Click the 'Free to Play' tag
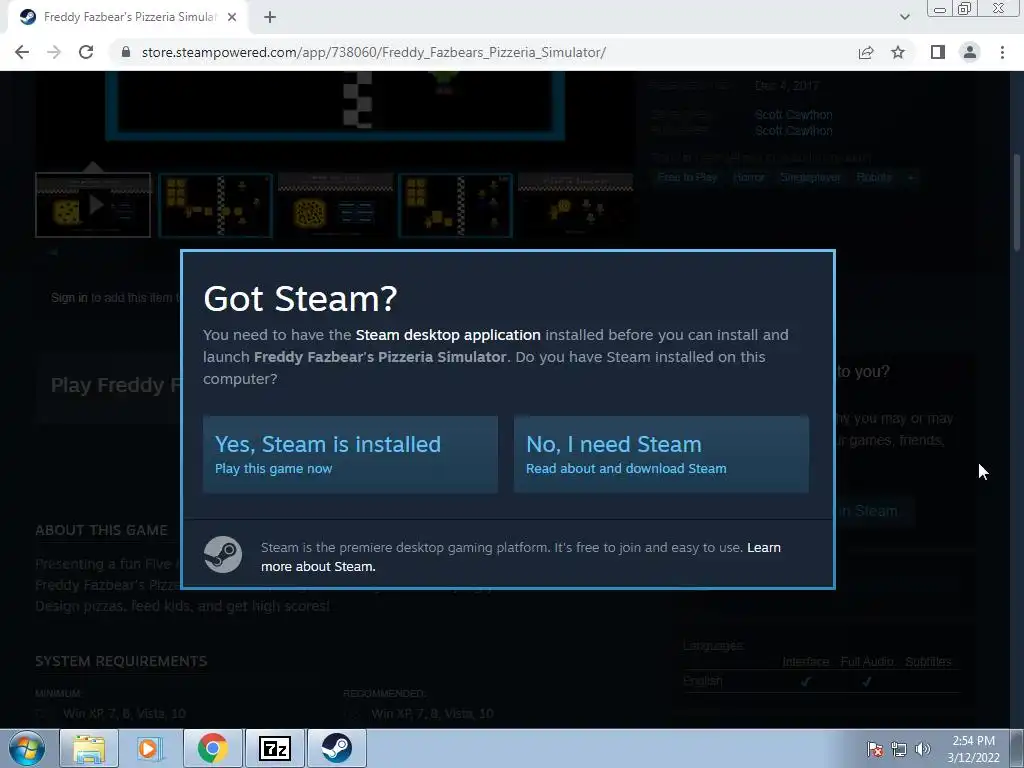Screen dimensions: 1024x768 687,177
